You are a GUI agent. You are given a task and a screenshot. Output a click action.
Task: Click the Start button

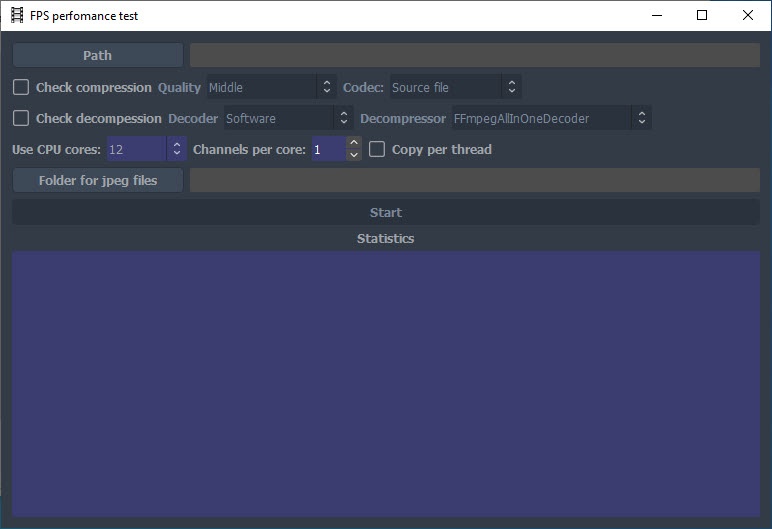click(386, 212)
